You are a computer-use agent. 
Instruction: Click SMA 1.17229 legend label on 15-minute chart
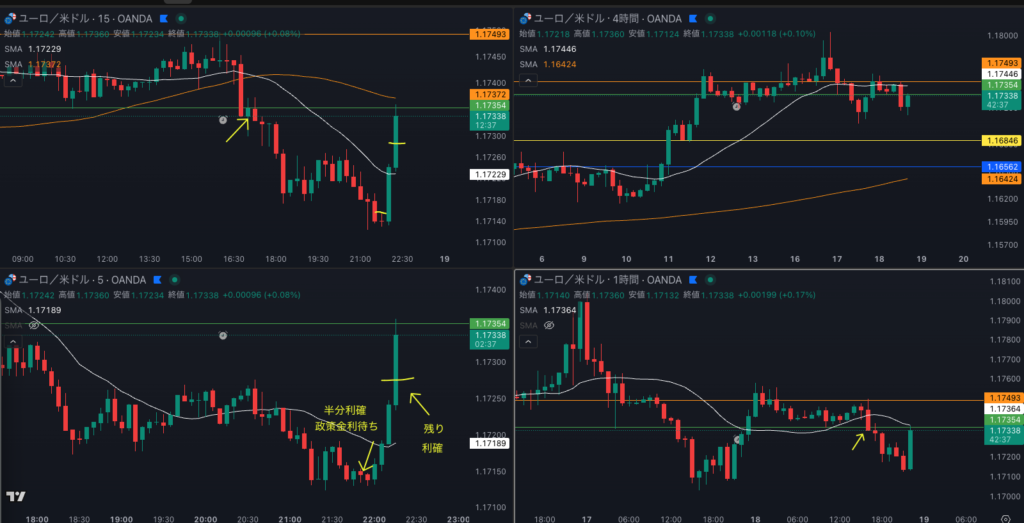pos(32,48)
